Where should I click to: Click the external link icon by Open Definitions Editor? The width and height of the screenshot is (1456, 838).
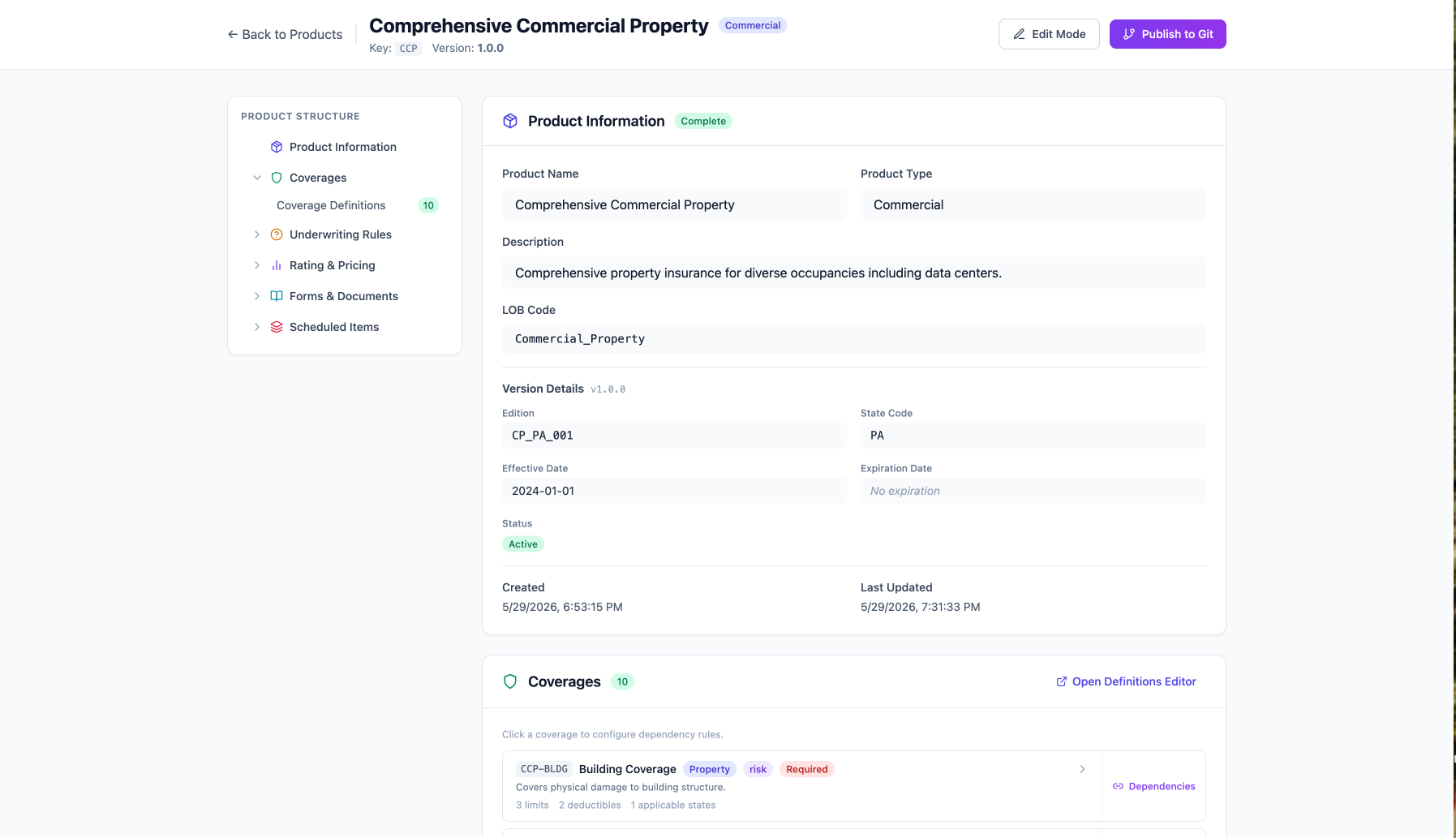click(1061, 681)
